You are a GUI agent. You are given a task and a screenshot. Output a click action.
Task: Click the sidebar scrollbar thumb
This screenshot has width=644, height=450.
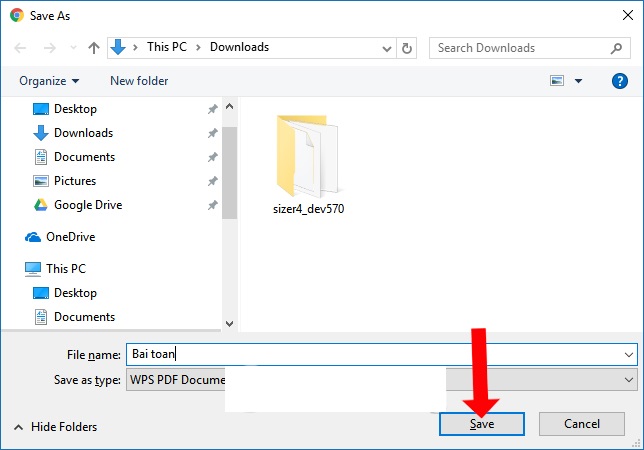tap(230, 173)
